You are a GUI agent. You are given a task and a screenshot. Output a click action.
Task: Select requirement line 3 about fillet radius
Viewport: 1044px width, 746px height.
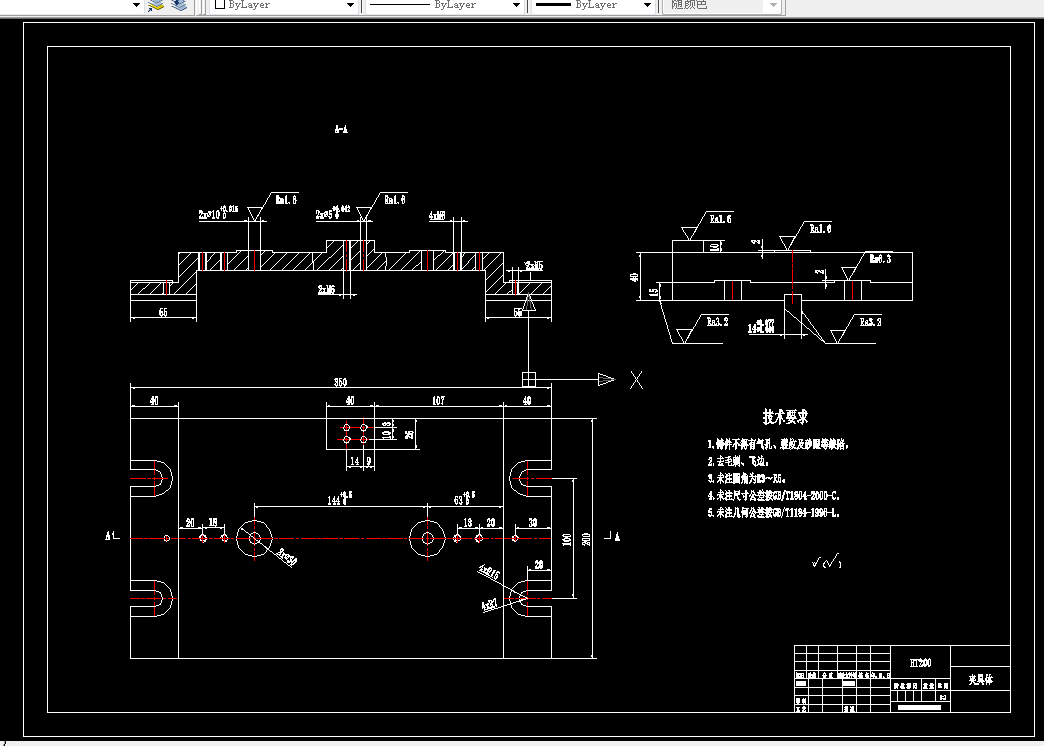(746, 478)
